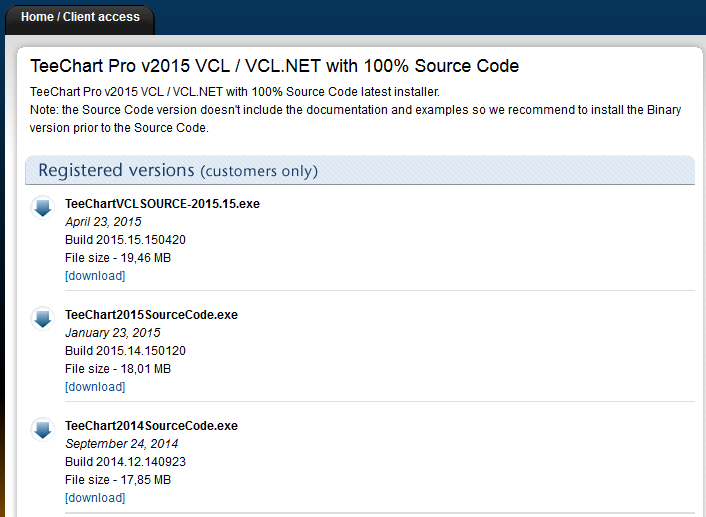706x517 pixels.
Task: Click the date January 23, 2015
Action: (x=113, y=332)
